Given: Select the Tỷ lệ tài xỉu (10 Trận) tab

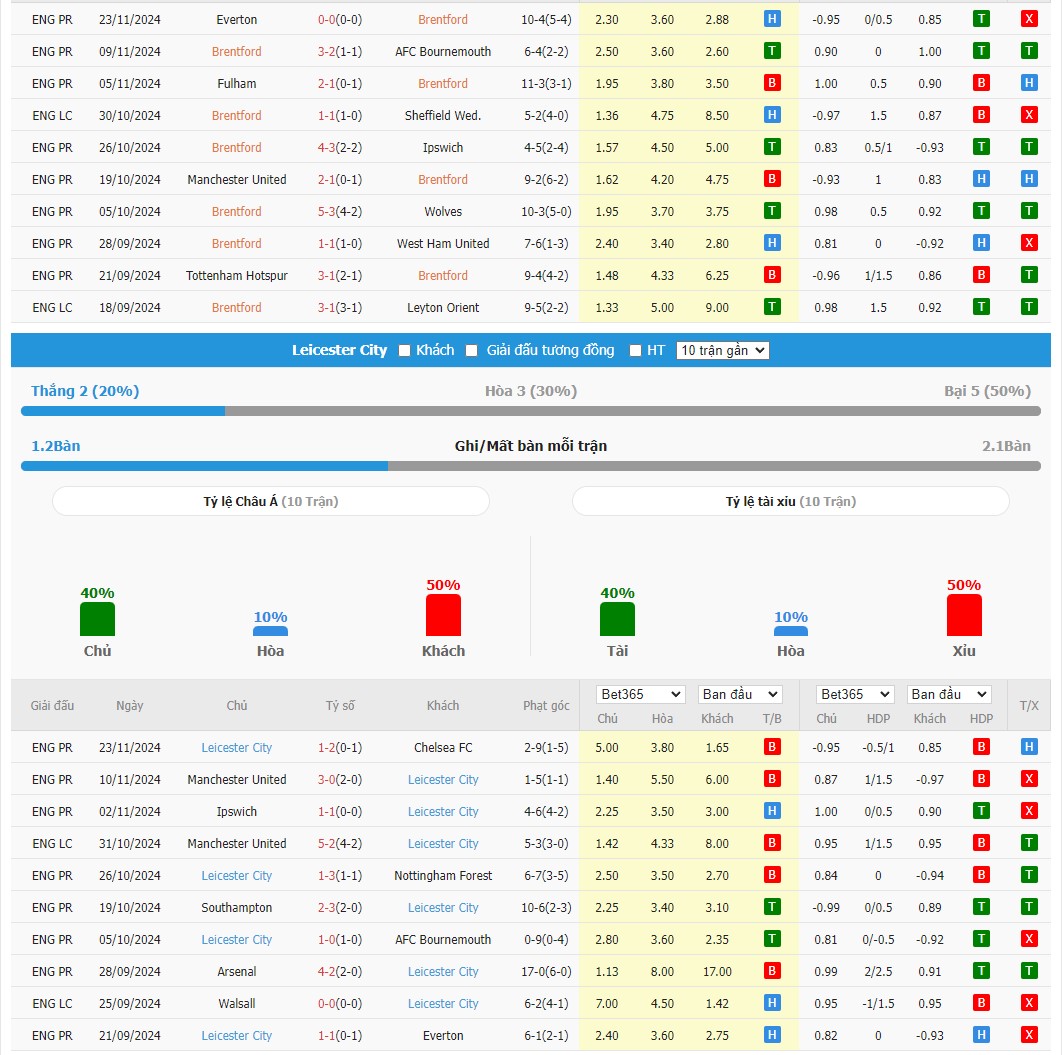Looking at the screenshot, I should 790,501.
